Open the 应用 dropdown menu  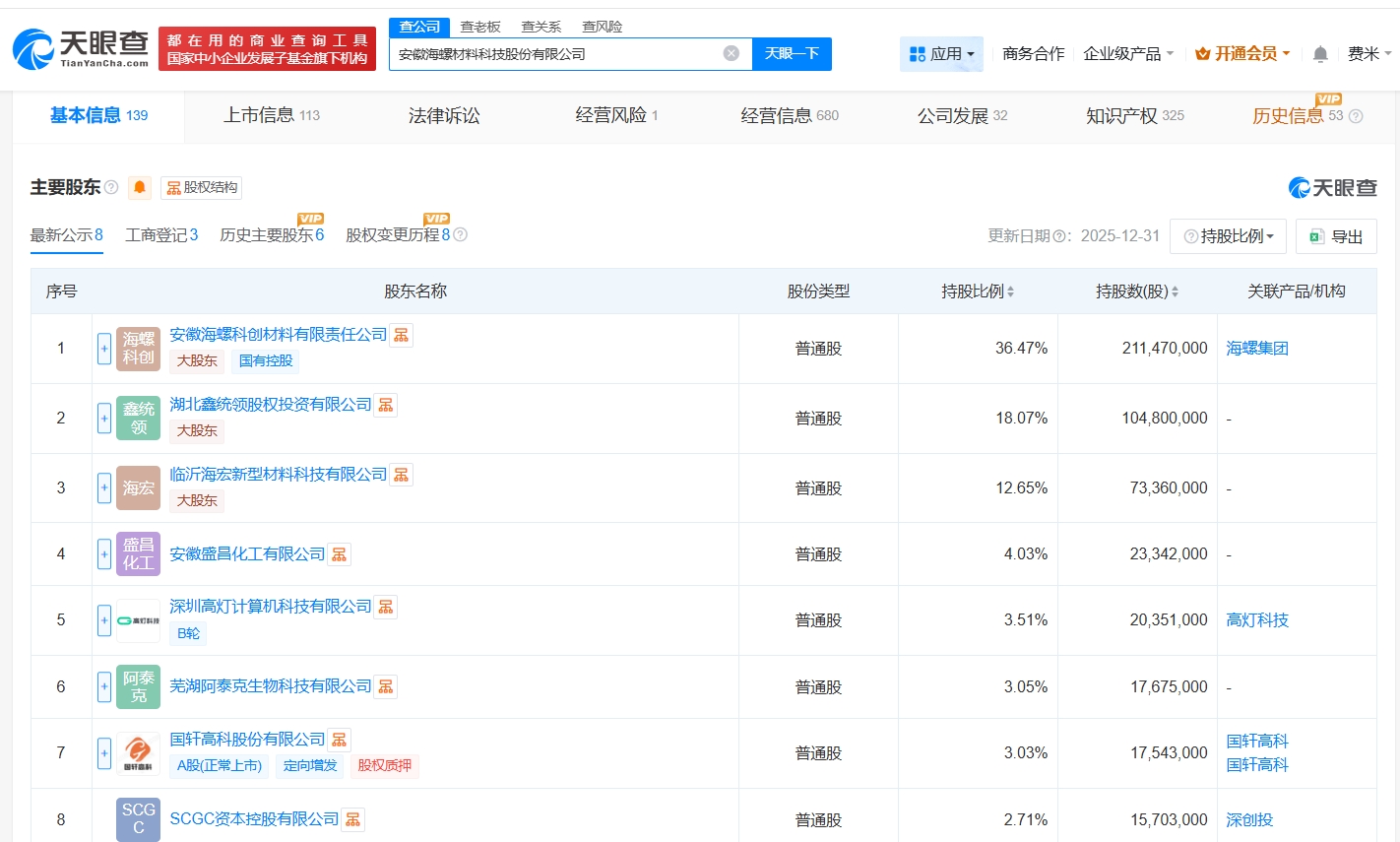[941, 54]
